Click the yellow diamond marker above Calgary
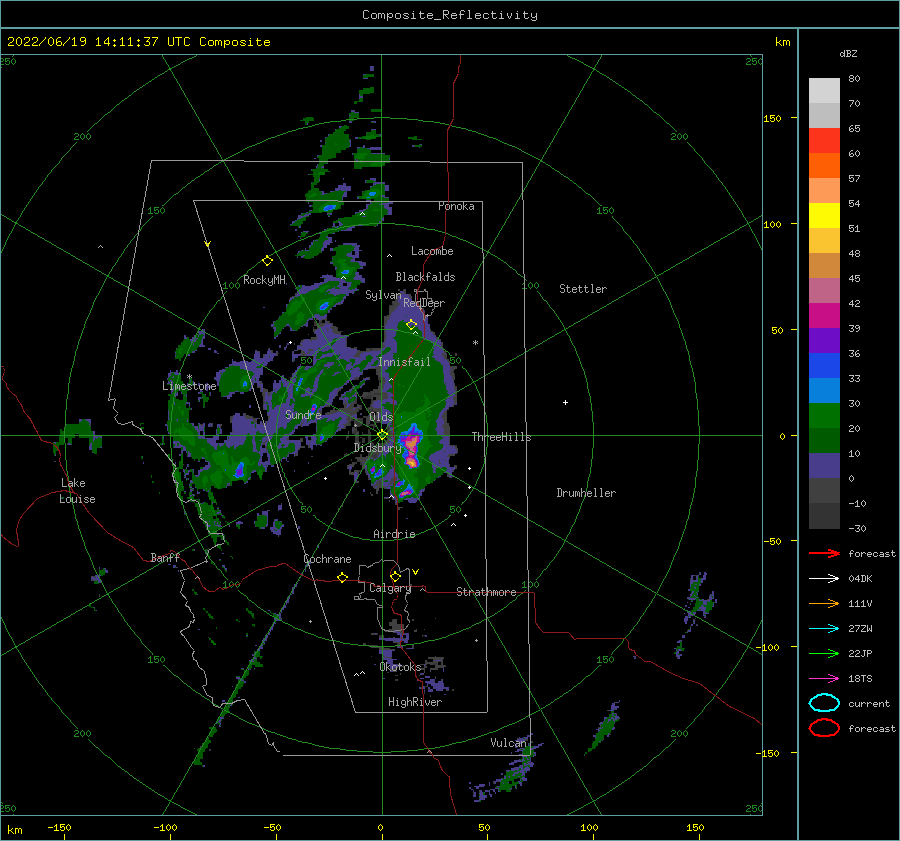 click(395, 576)
